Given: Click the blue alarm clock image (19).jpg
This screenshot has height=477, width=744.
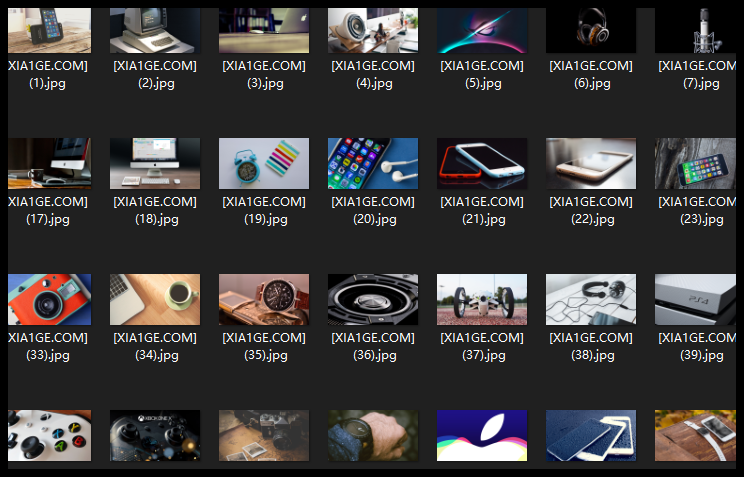Looking at the screenshot, I should [264, 163].
